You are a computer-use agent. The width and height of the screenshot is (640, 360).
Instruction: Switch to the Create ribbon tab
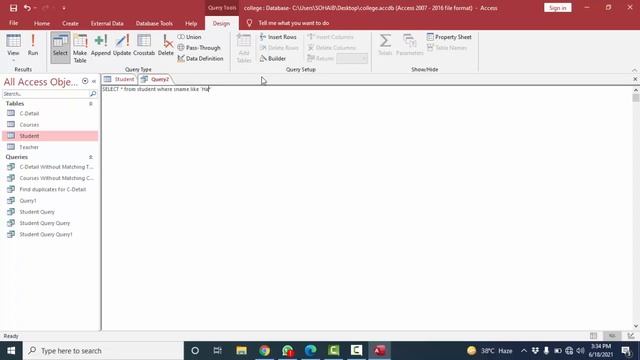click(x=70, y=23)
